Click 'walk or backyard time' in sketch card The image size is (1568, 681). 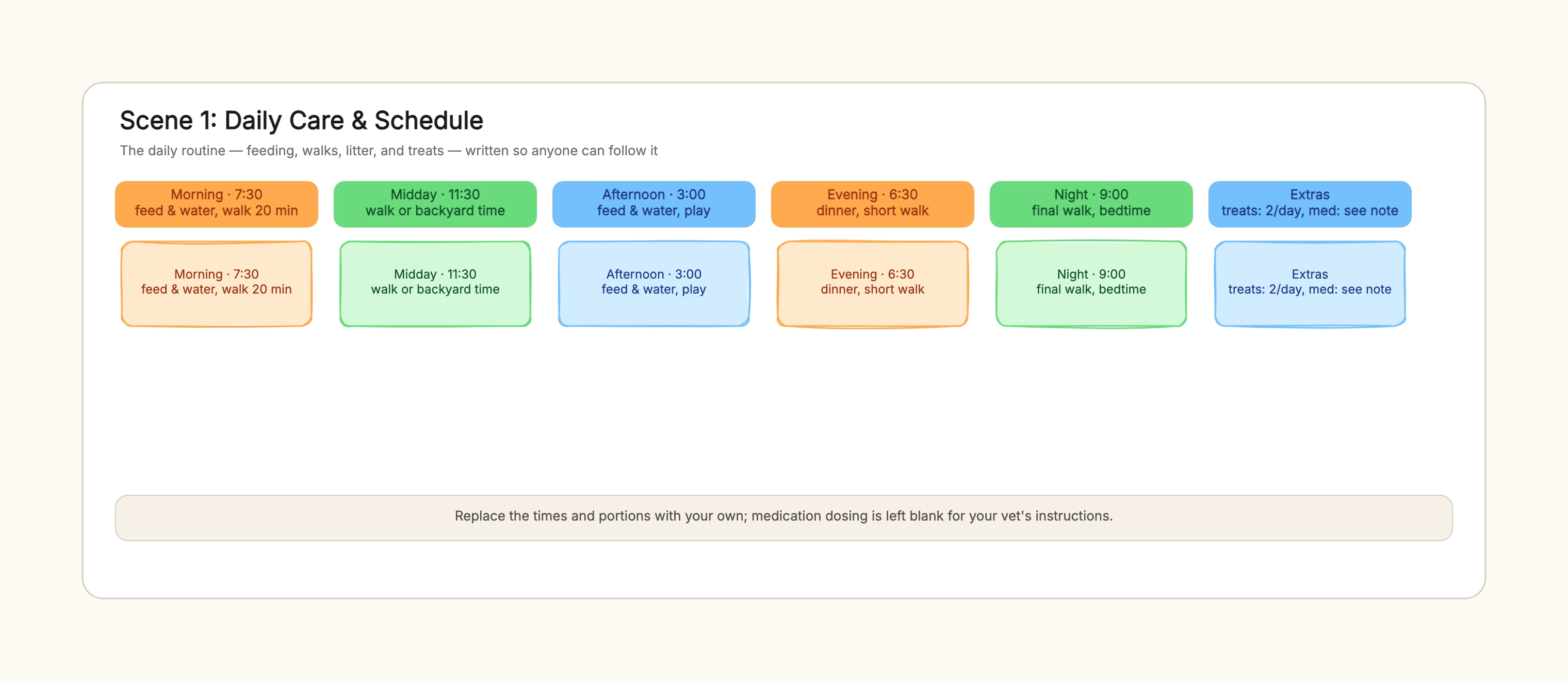435,289
